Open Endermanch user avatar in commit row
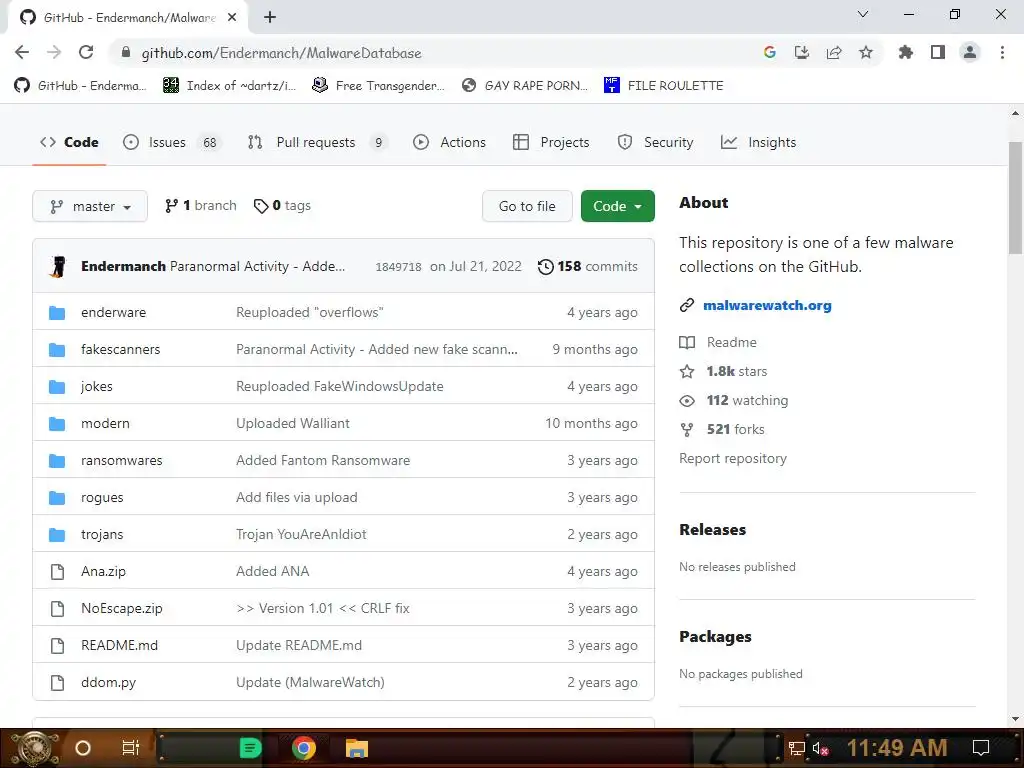The image size is (1024, 768). pos(58,266)
